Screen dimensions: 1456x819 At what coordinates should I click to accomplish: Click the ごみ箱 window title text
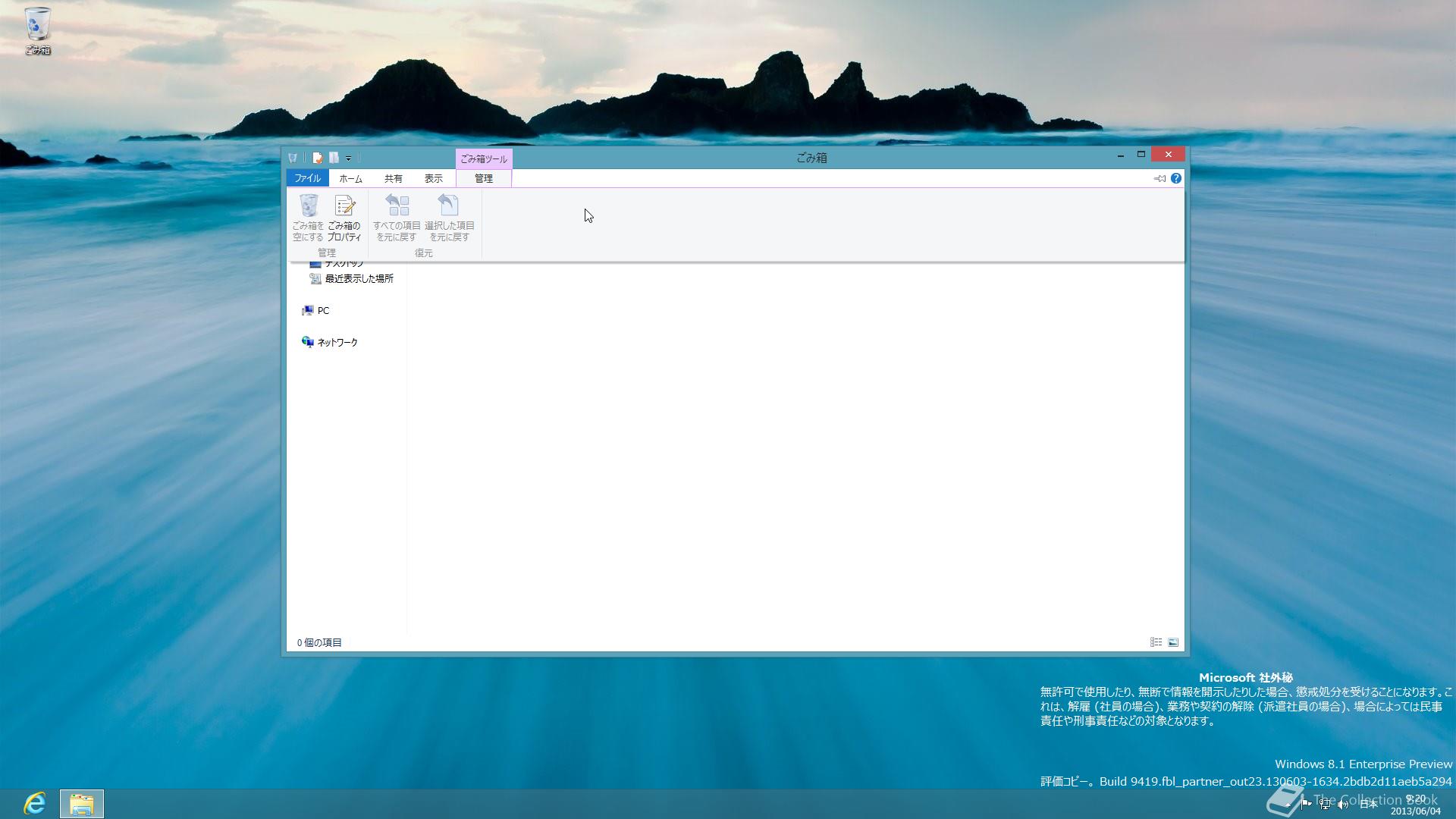[x=811, y=158]
